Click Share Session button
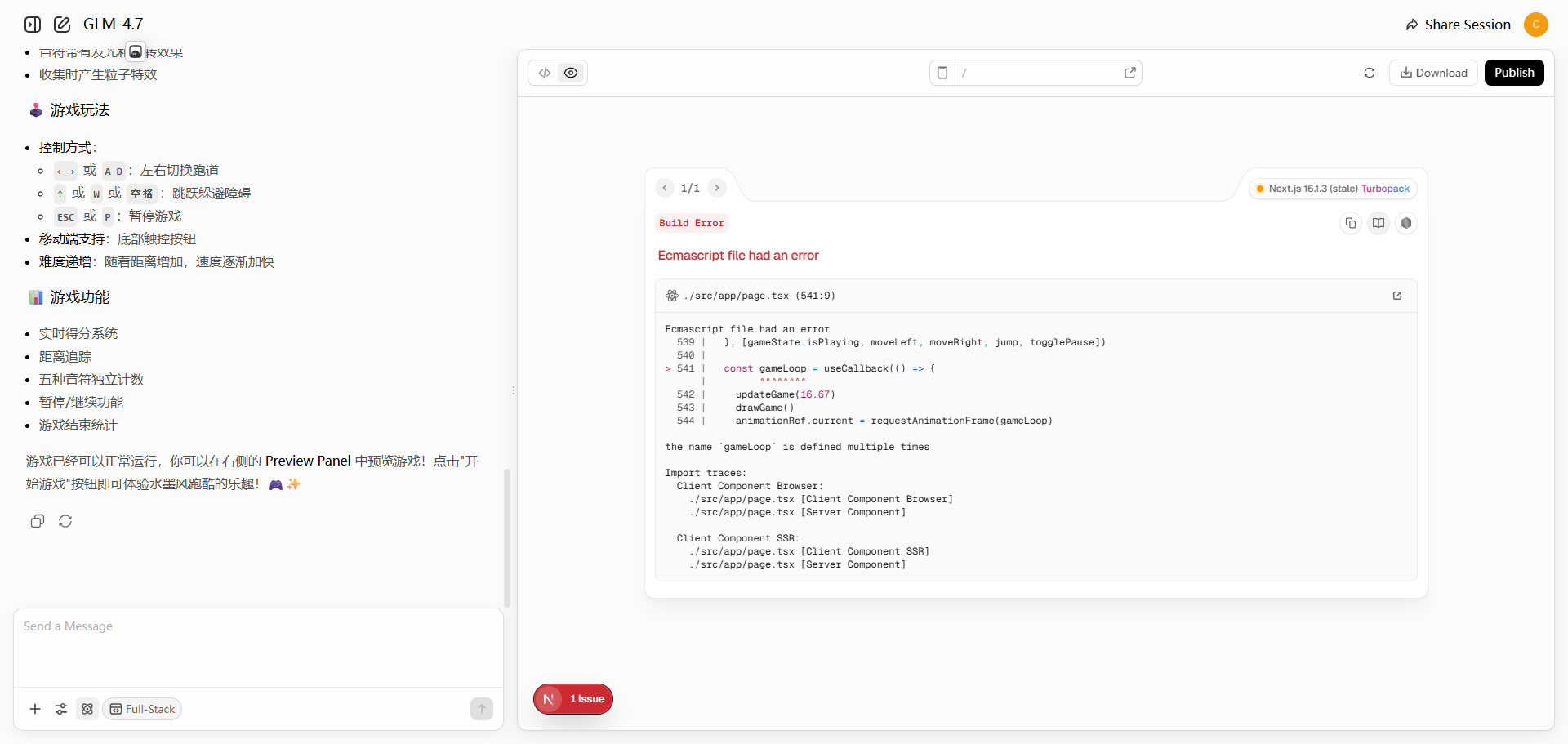 pyautogui.click(x=1459, y=25)
